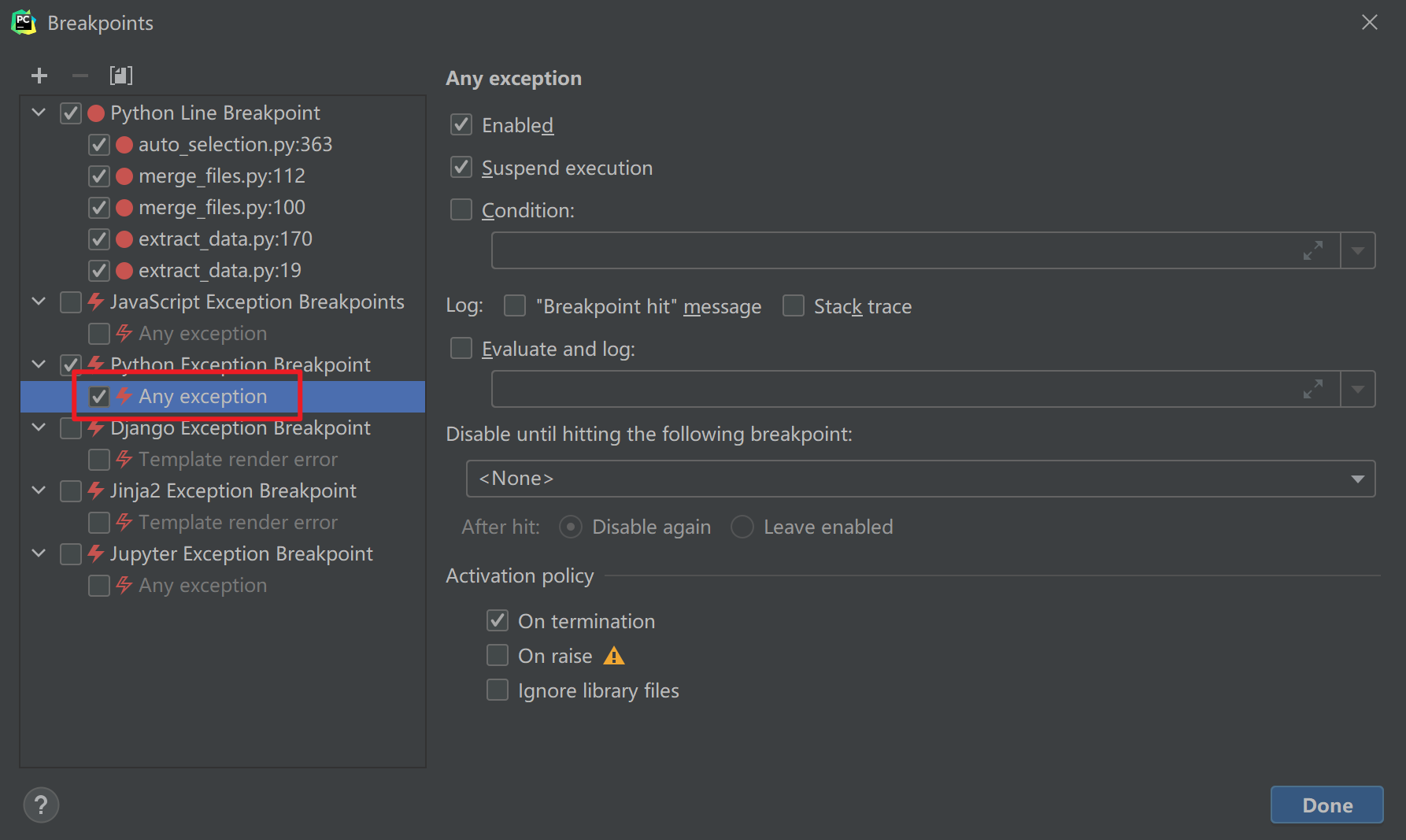Toggle the Suspend execution checkbox
Screen dimensions: 1406x840
[x=461, y=168]
